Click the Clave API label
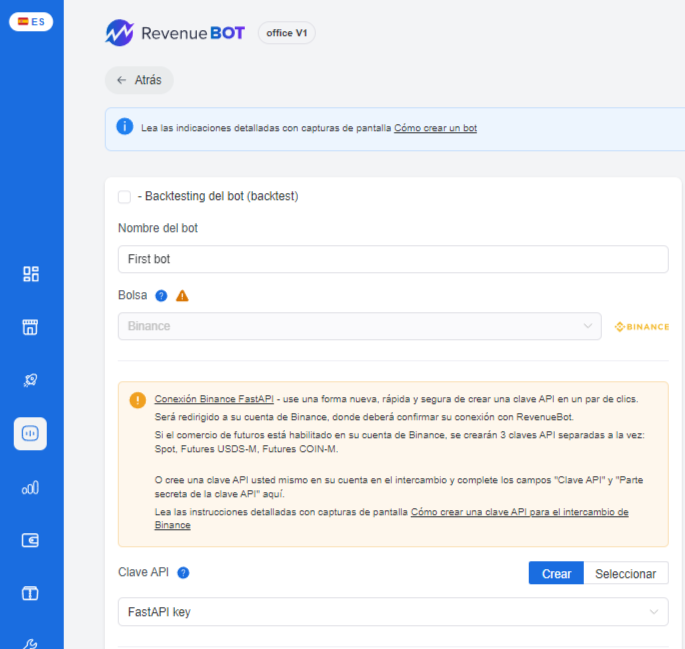Screen dimensions: 685x649 point(143,572)
